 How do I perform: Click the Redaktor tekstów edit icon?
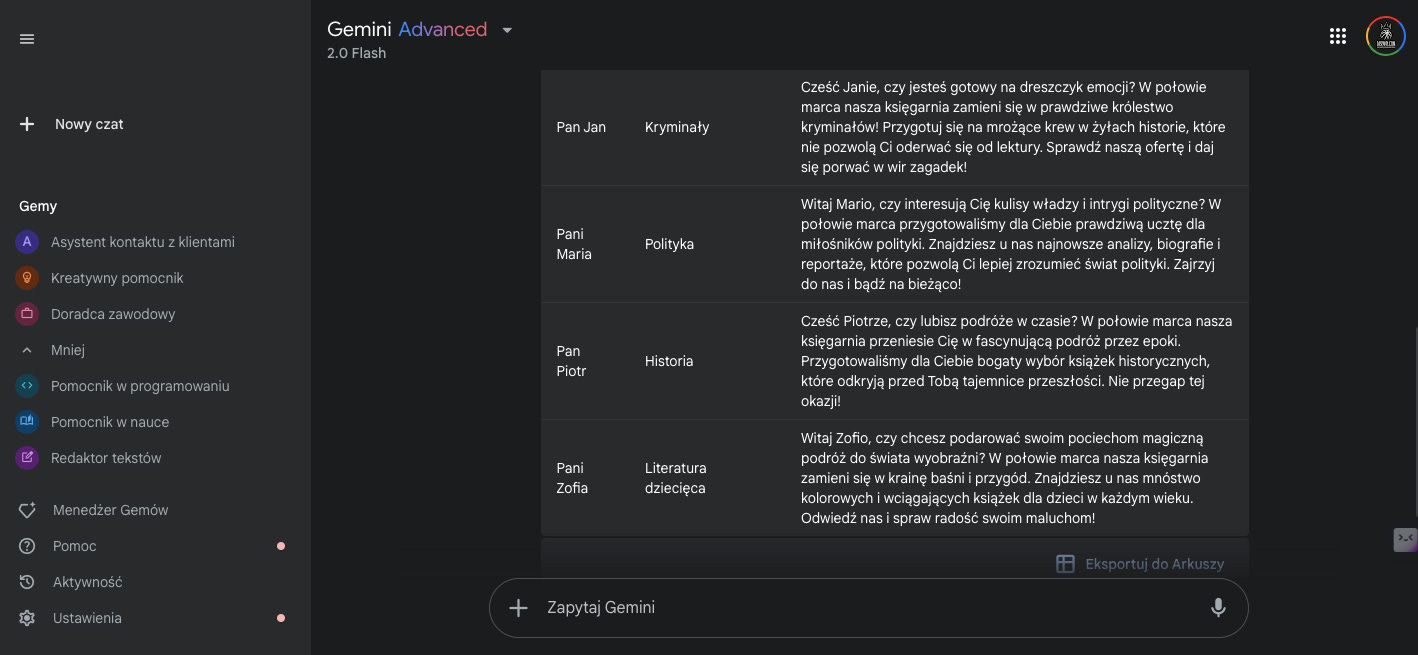coord(27,458)
